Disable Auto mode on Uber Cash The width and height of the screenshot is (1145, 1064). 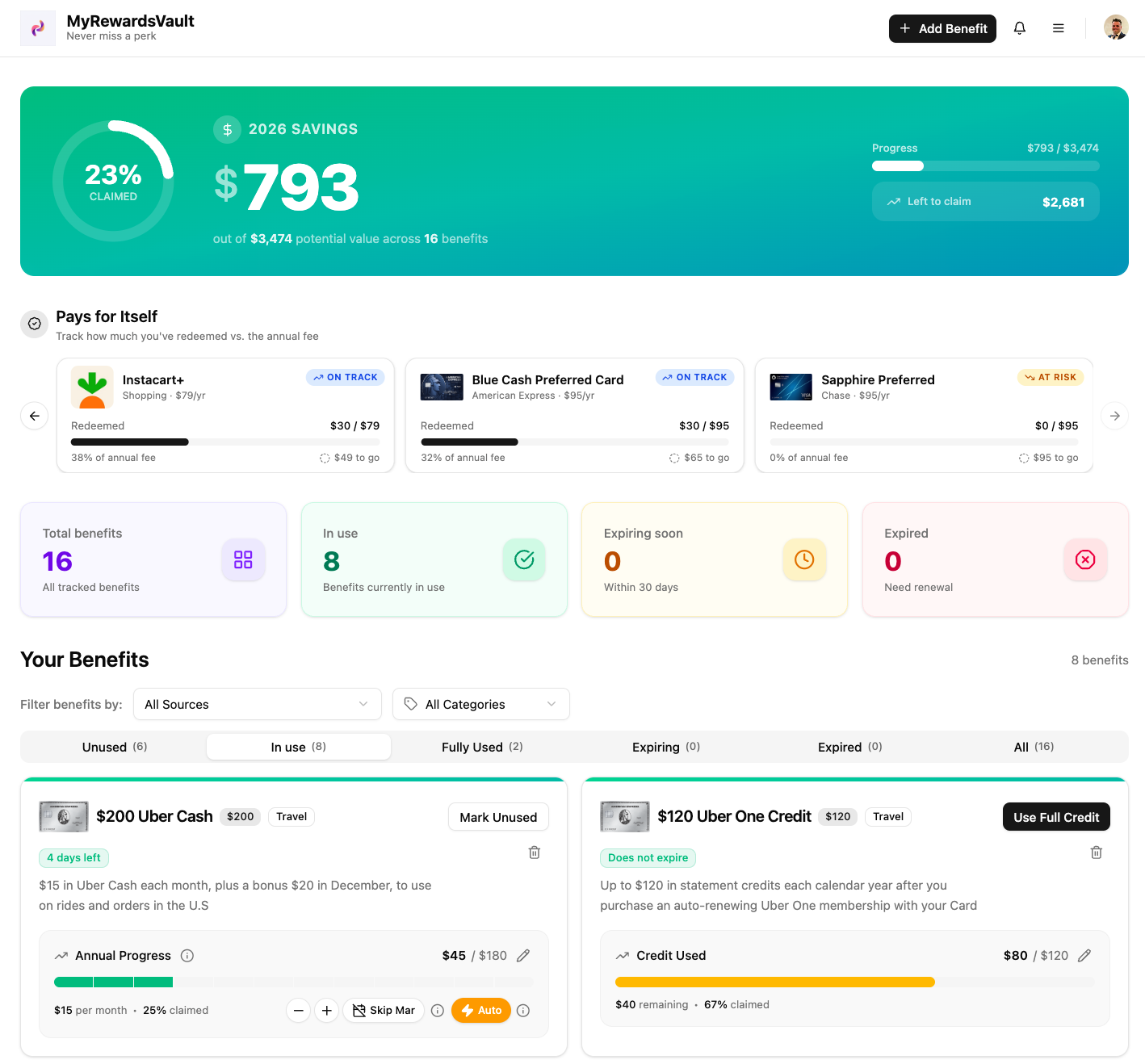tap(480, 1010)
